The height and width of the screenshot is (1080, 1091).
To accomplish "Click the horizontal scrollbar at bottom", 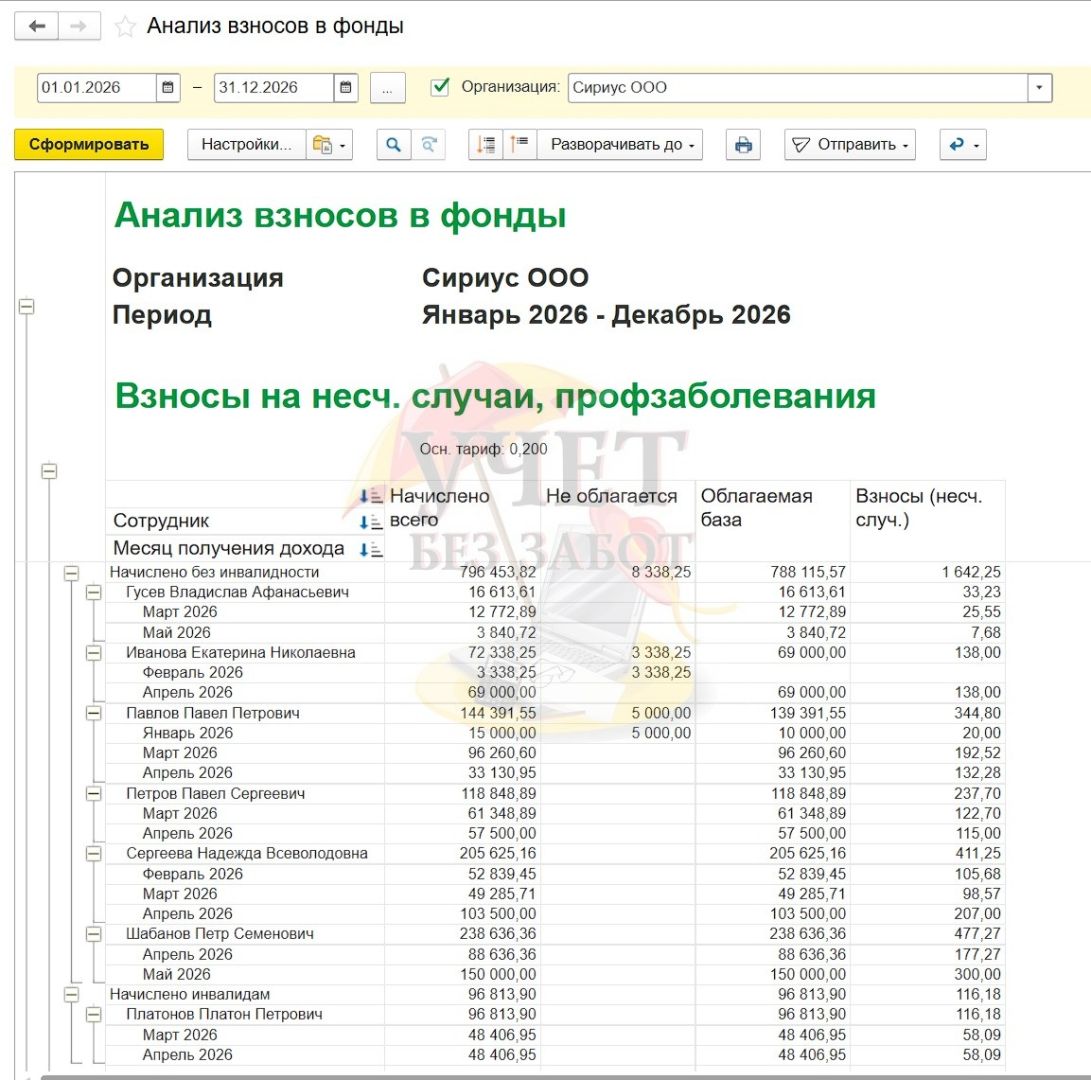I will pos(565,1077).
